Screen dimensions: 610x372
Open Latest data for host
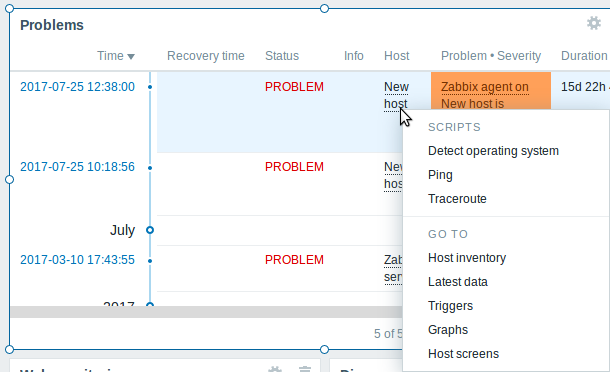pos(458,282)
